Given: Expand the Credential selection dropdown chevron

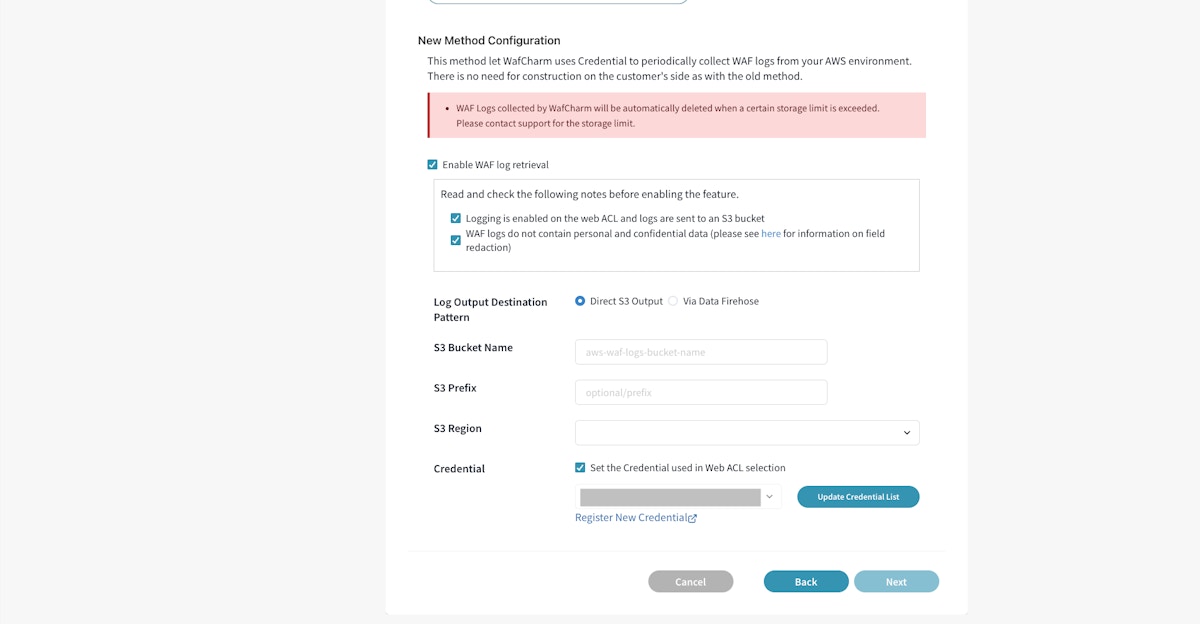Looking at the screenshot, I should point(769,496).
